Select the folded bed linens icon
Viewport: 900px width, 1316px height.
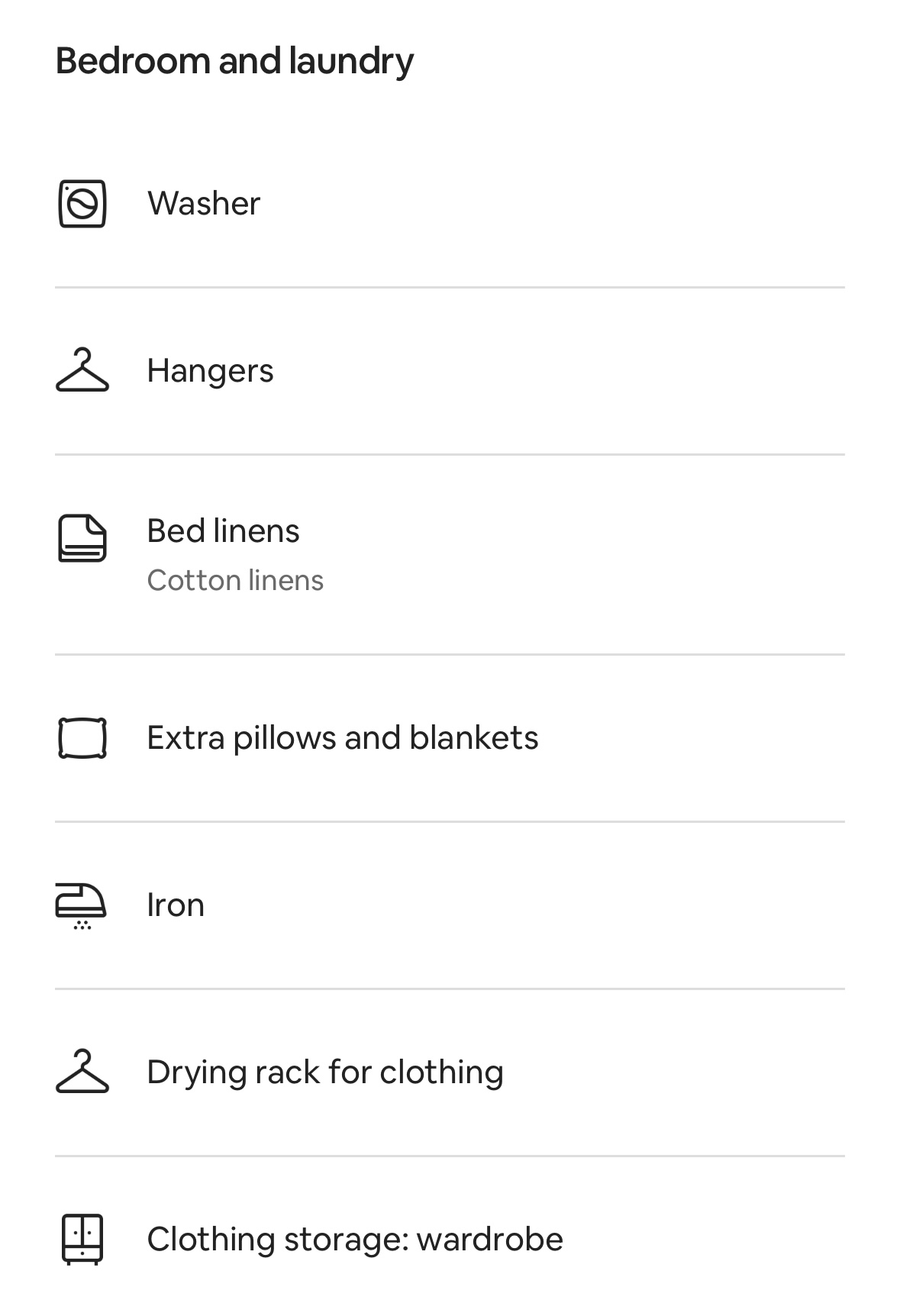pos(82,538)
